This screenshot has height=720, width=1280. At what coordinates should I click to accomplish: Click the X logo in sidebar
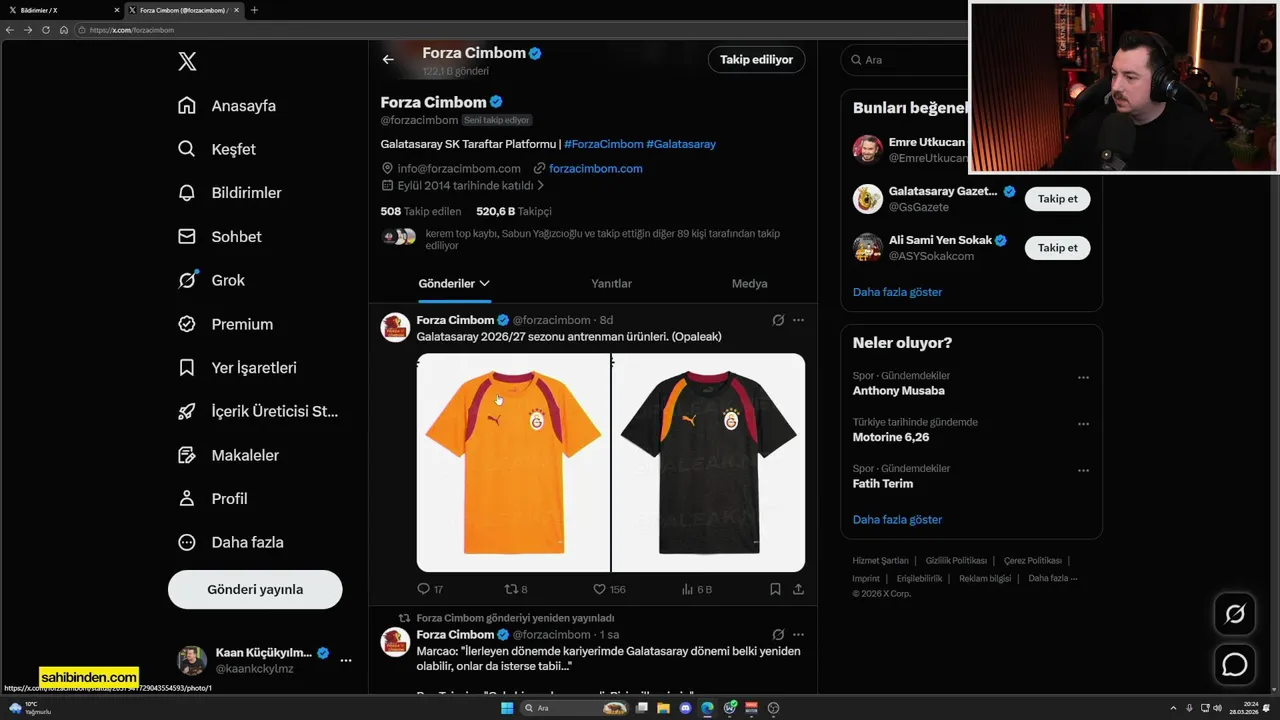[x=187, y=61]
